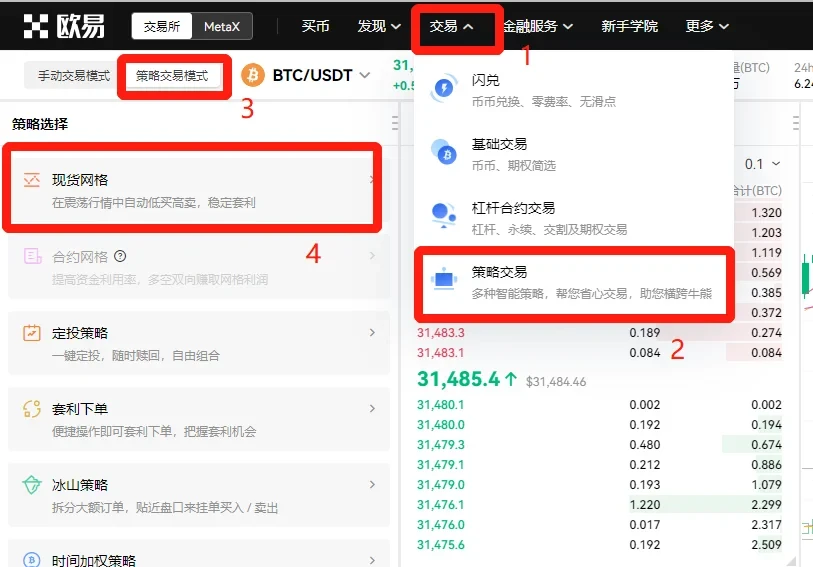Image resolution: width=813 pixels, height=567 pixels.
Task: Click help icon next to 合约网格
Action: (x=120, y=257)
